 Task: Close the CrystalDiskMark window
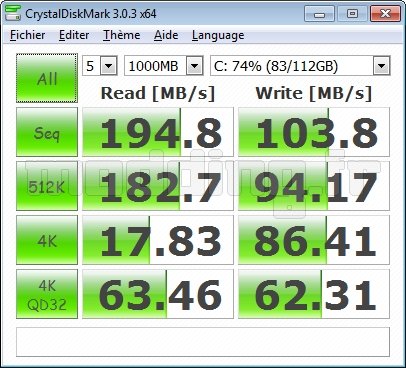point(385,14)
